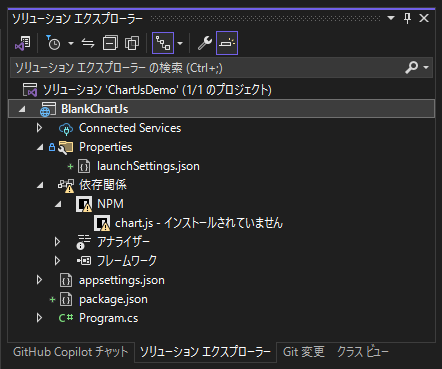The width and height of the screenshot is (442, 369).
Task: Click the search magnifier icon
Action: [x=412, y=67]
